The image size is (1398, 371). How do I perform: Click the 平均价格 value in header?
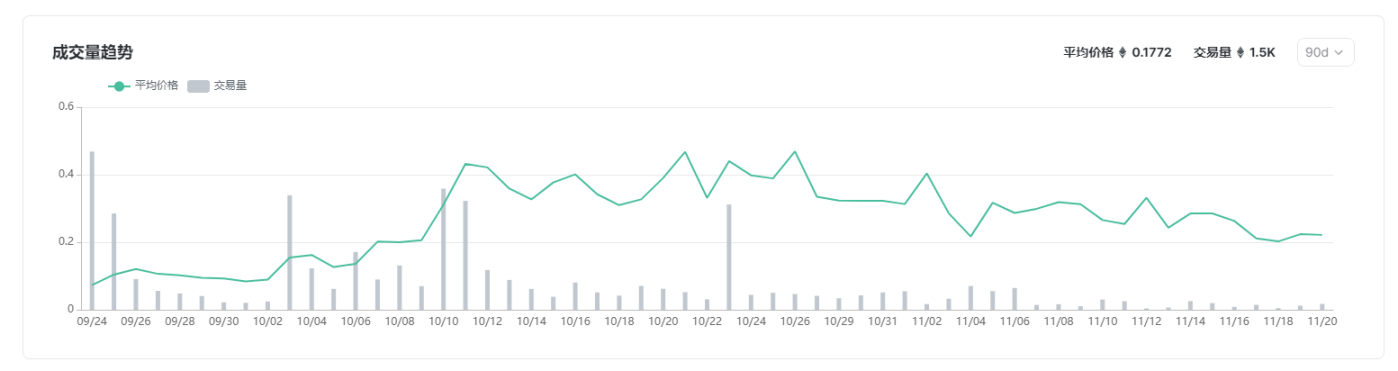[x=1152, y=52]
